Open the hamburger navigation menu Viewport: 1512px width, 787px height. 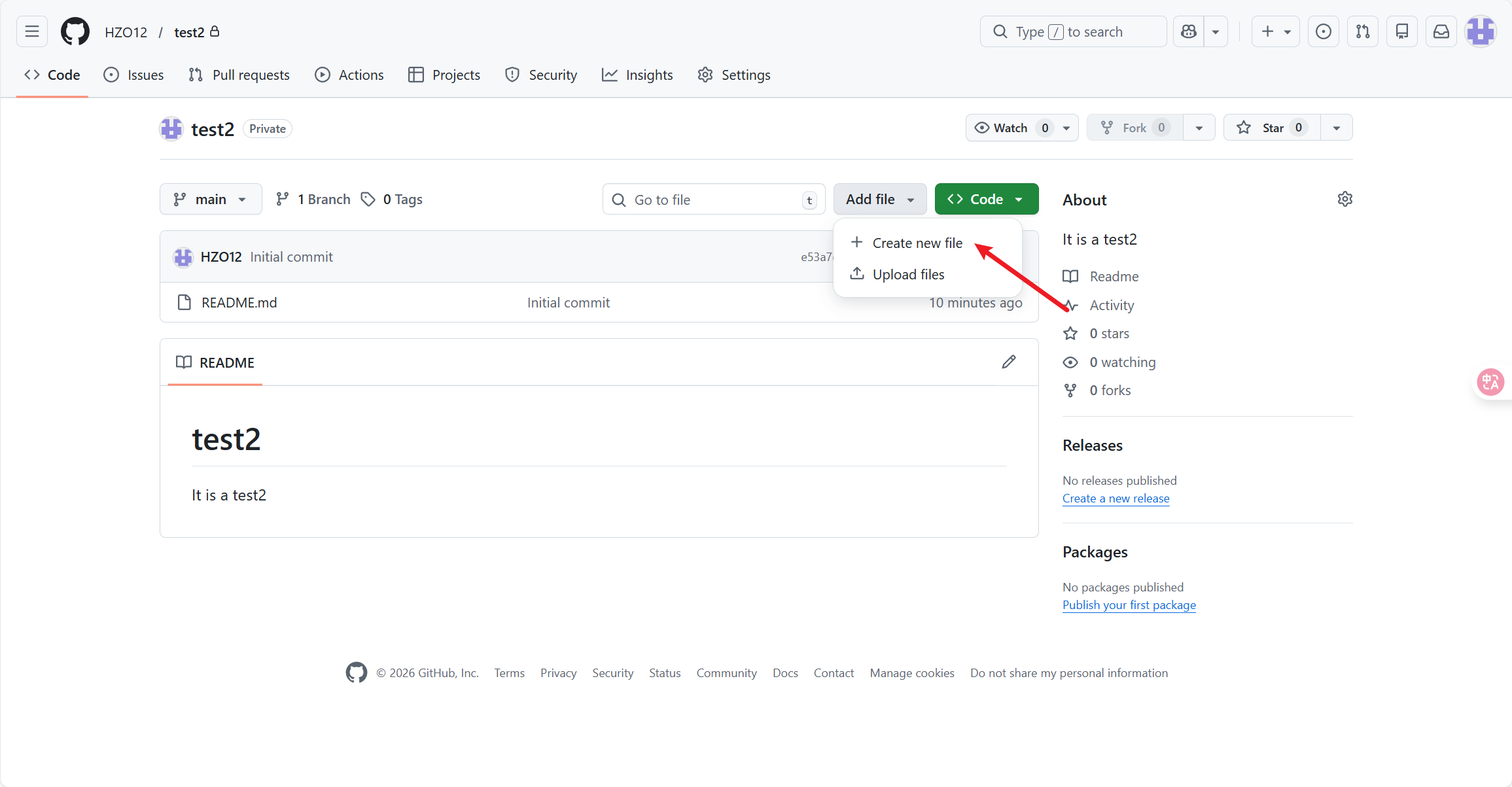(x=32, y=31)
